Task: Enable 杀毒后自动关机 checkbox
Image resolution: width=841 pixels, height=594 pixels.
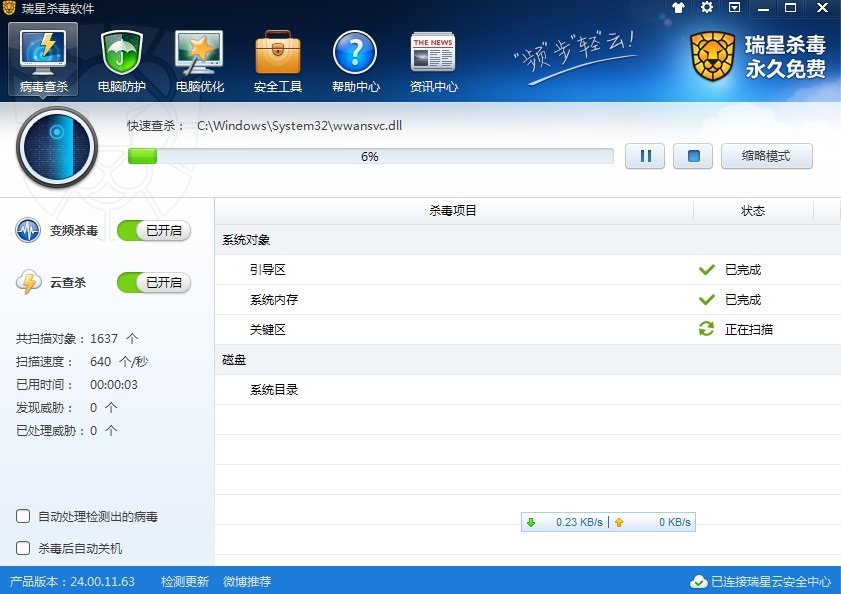Action: pos(23,548)
